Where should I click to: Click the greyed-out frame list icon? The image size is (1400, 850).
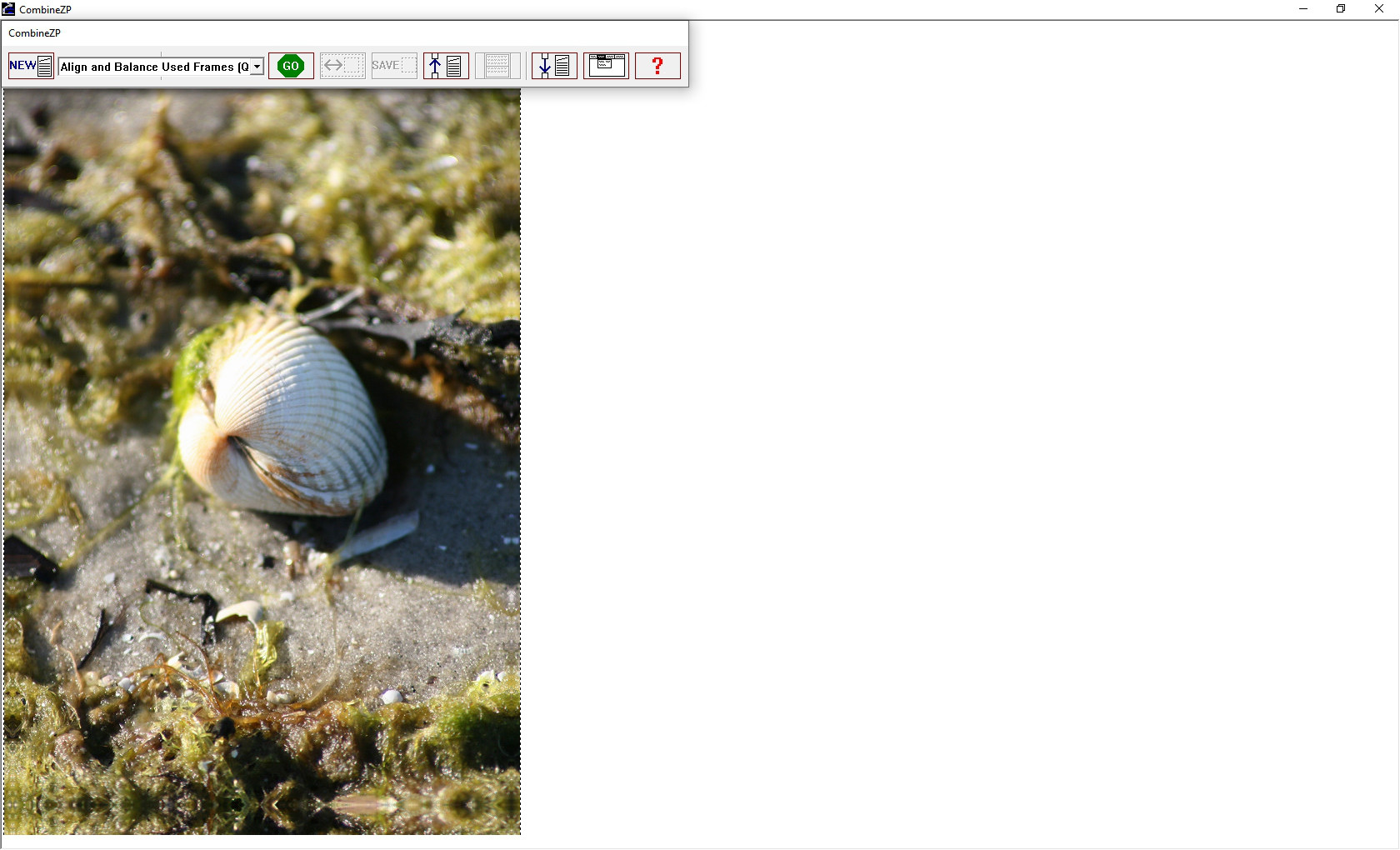(497, 66)
